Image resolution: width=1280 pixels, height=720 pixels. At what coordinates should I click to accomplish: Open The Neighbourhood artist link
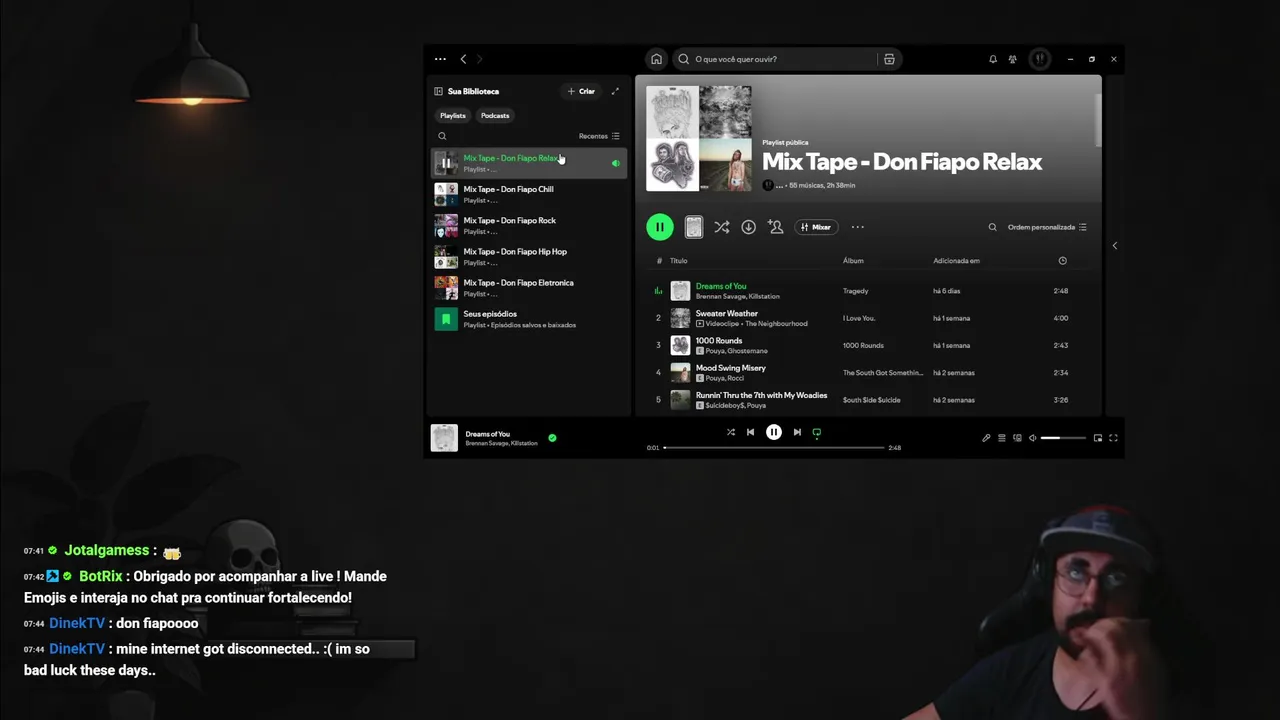coord(776,324)
